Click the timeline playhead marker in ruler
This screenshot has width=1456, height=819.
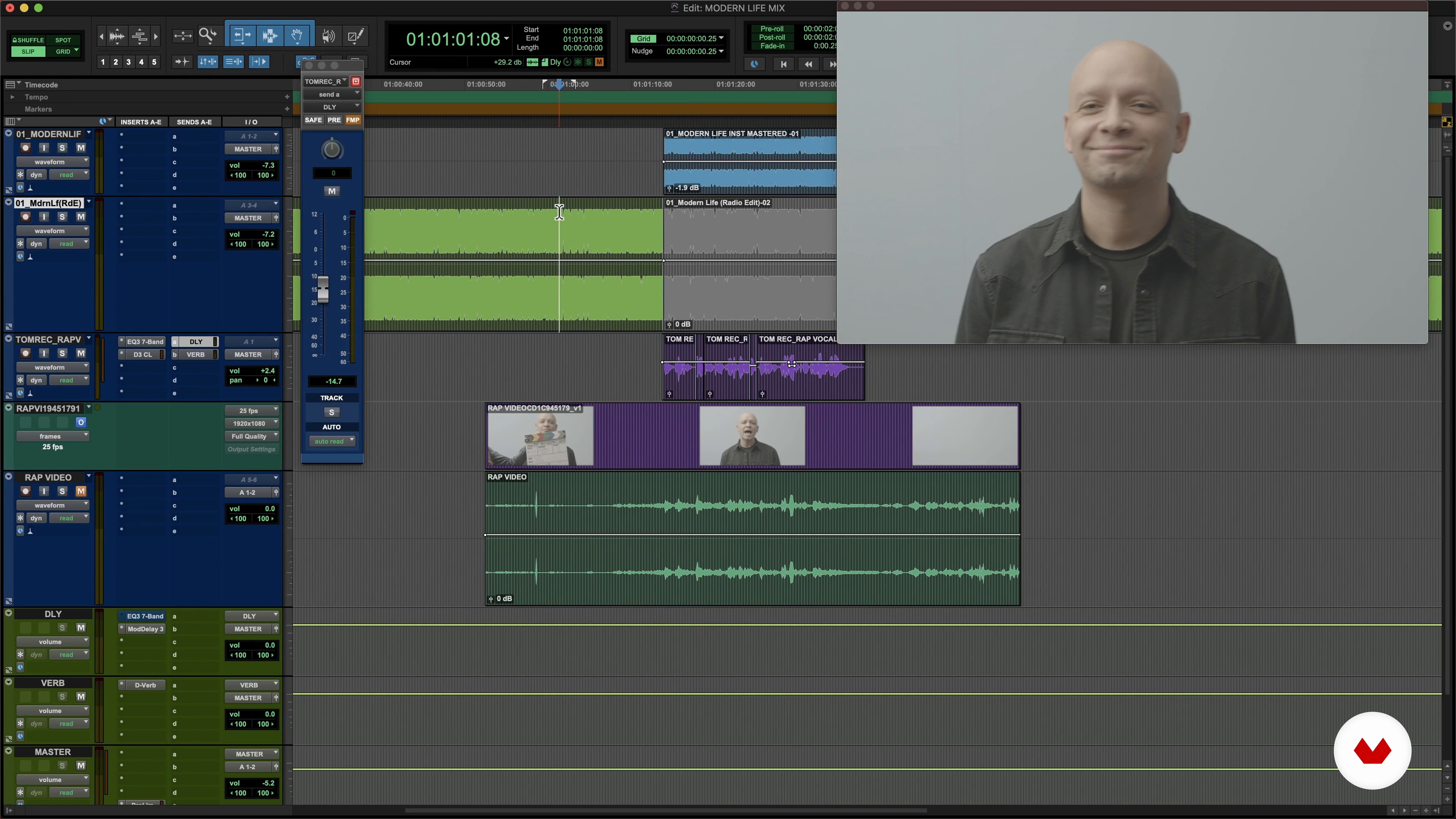(559, 84)
